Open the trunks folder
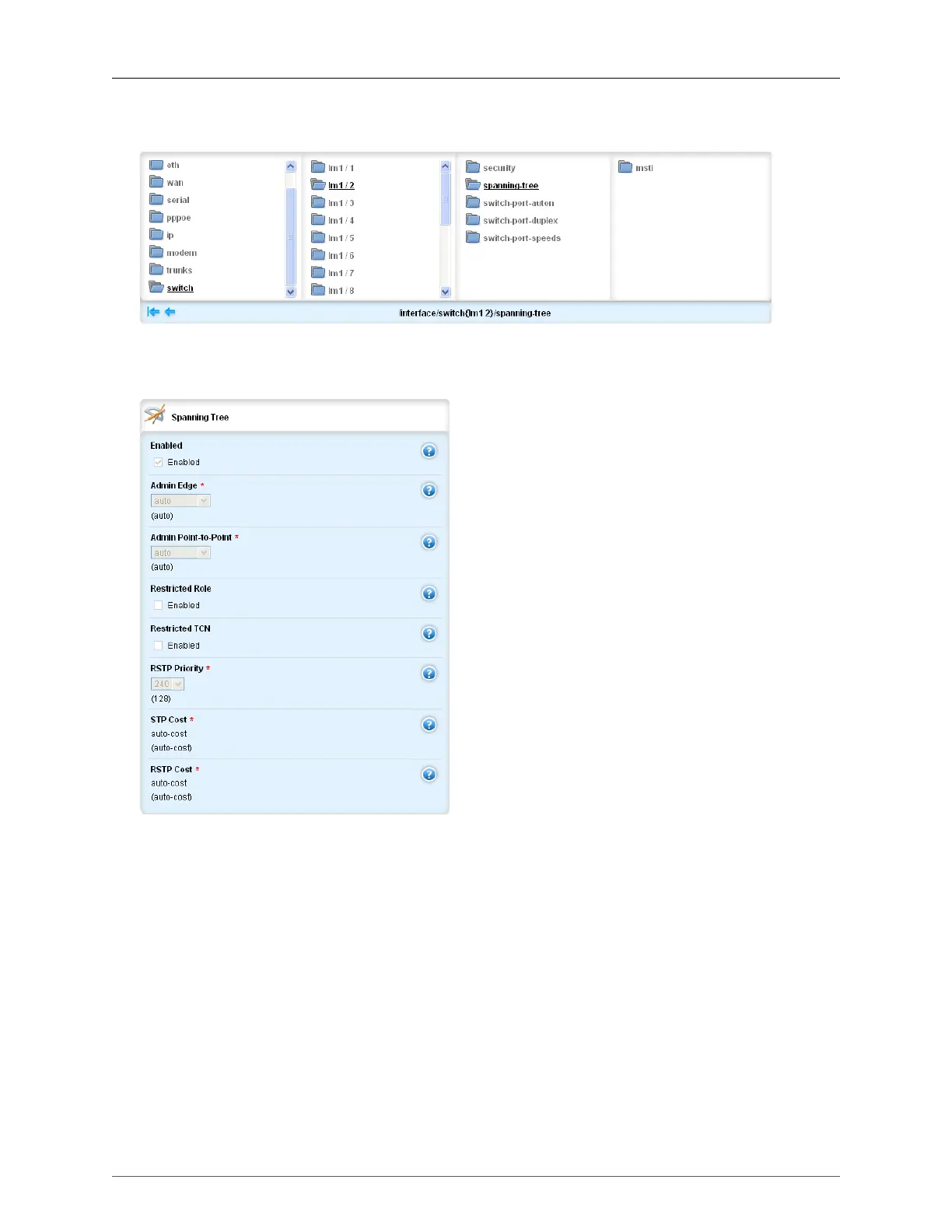This screenshot has height=1232, width=952. (x=171, y=270)
